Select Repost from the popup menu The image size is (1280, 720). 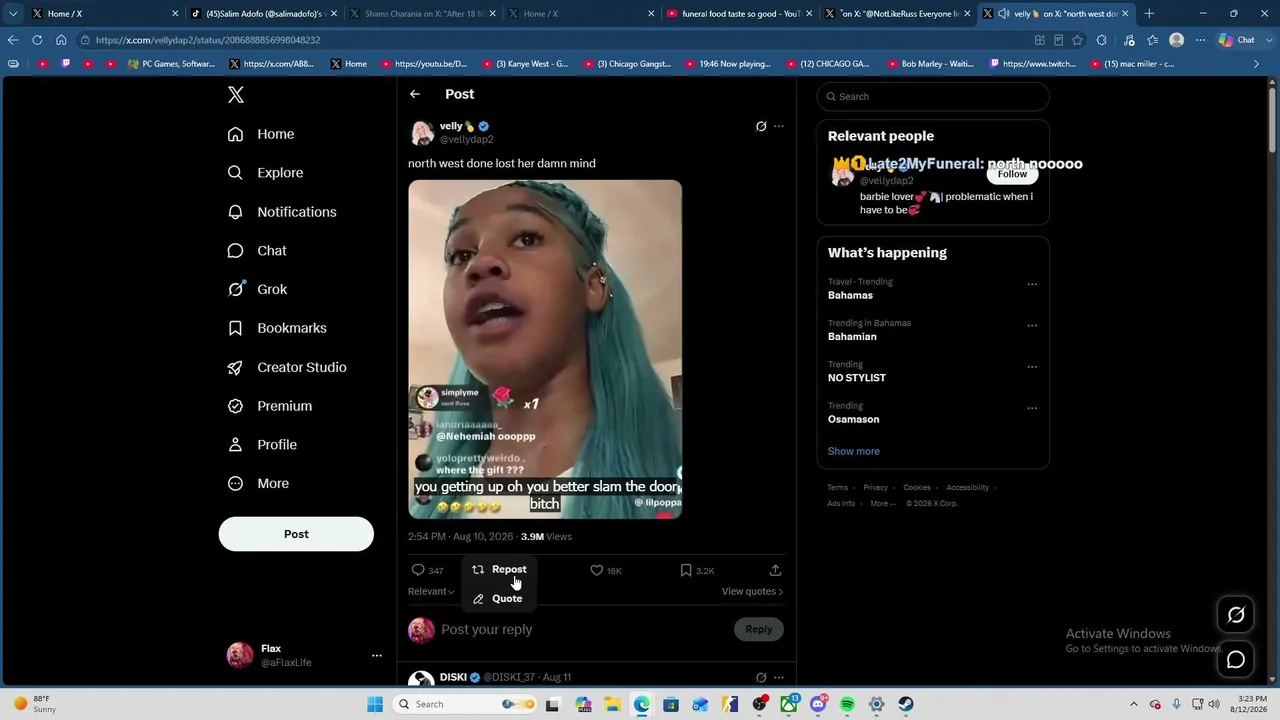tap(499, 570)
